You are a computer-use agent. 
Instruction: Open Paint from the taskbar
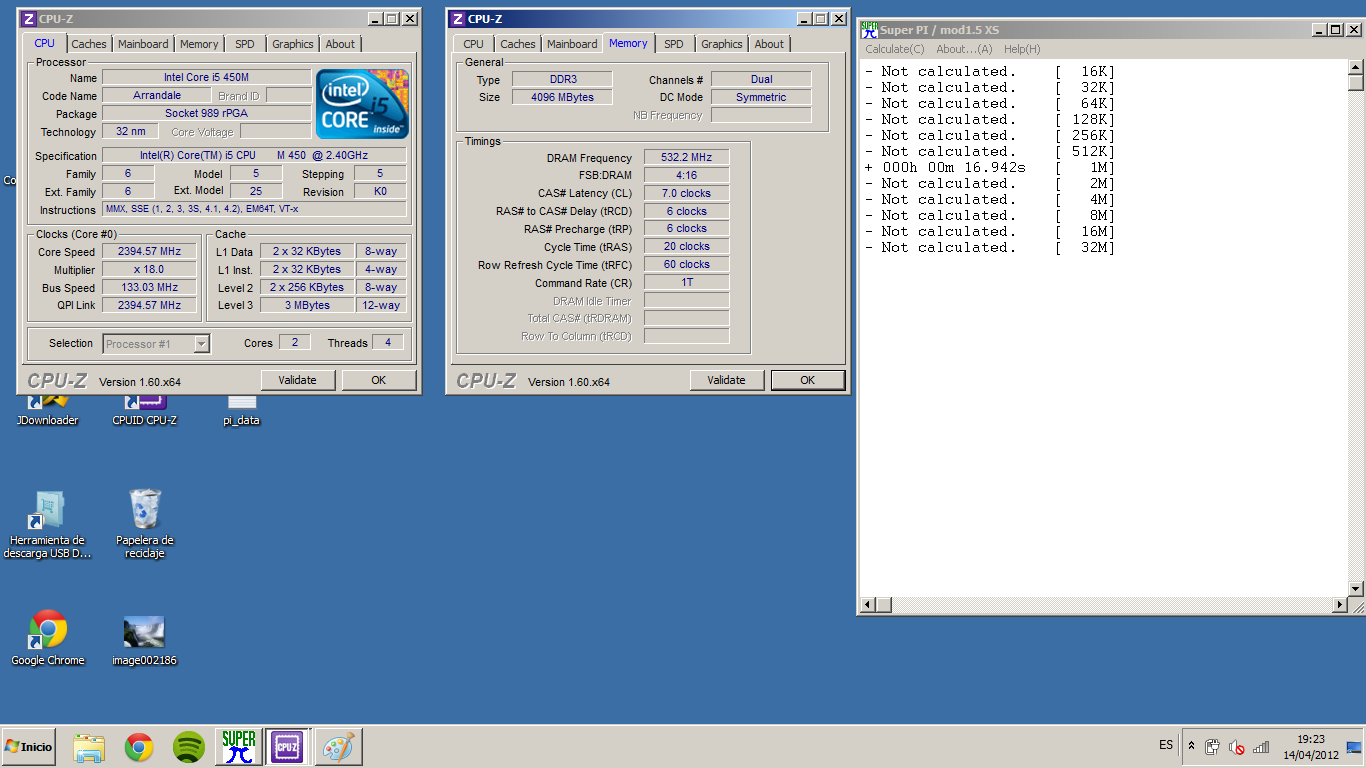[x=339, y=747]
